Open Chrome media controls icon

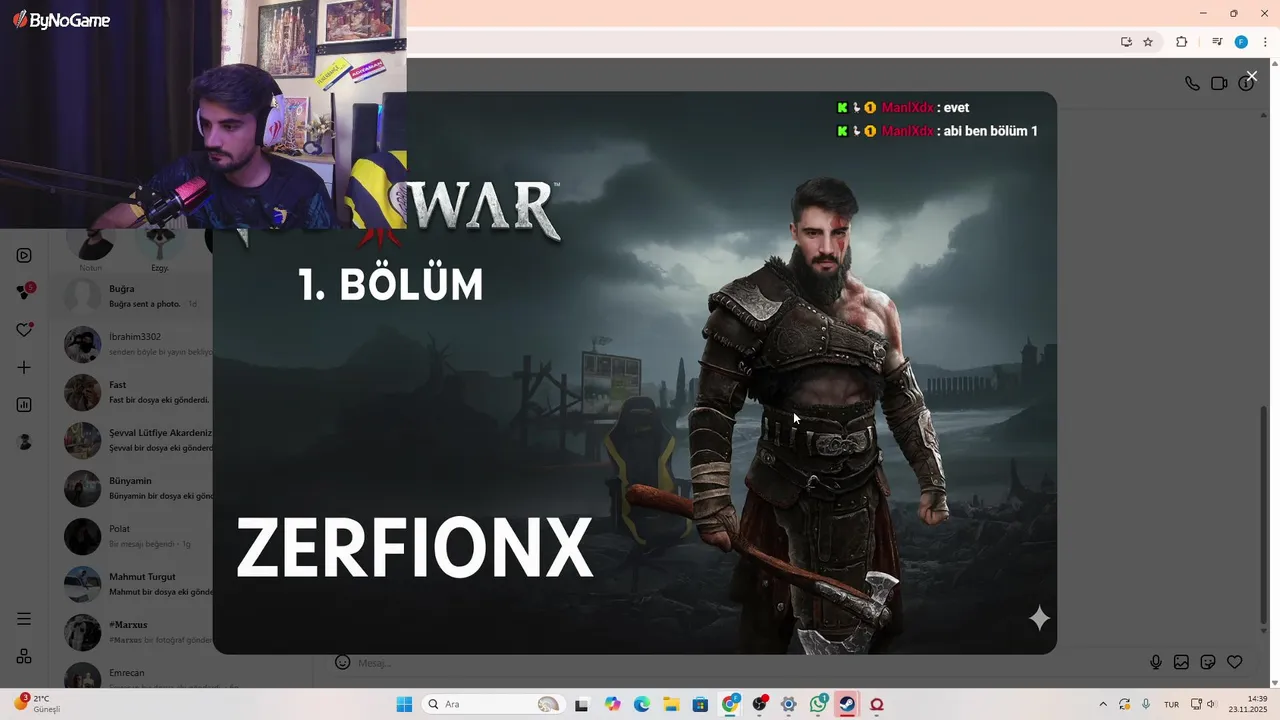(x=1217, y=42)
